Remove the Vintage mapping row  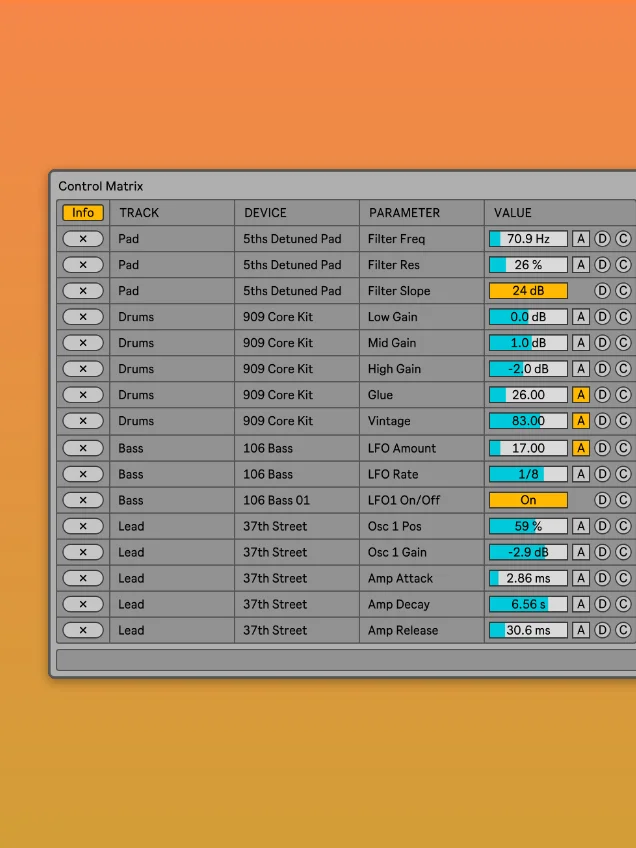pyautogui.click(x=83, y=421)
